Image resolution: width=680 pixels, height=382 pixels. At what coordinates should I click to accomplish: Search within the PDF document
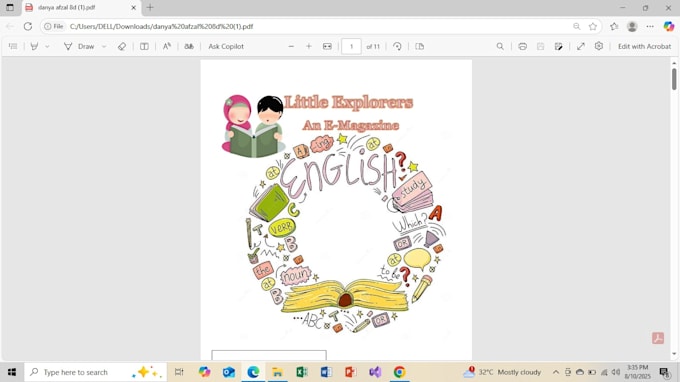coord(500,46)
